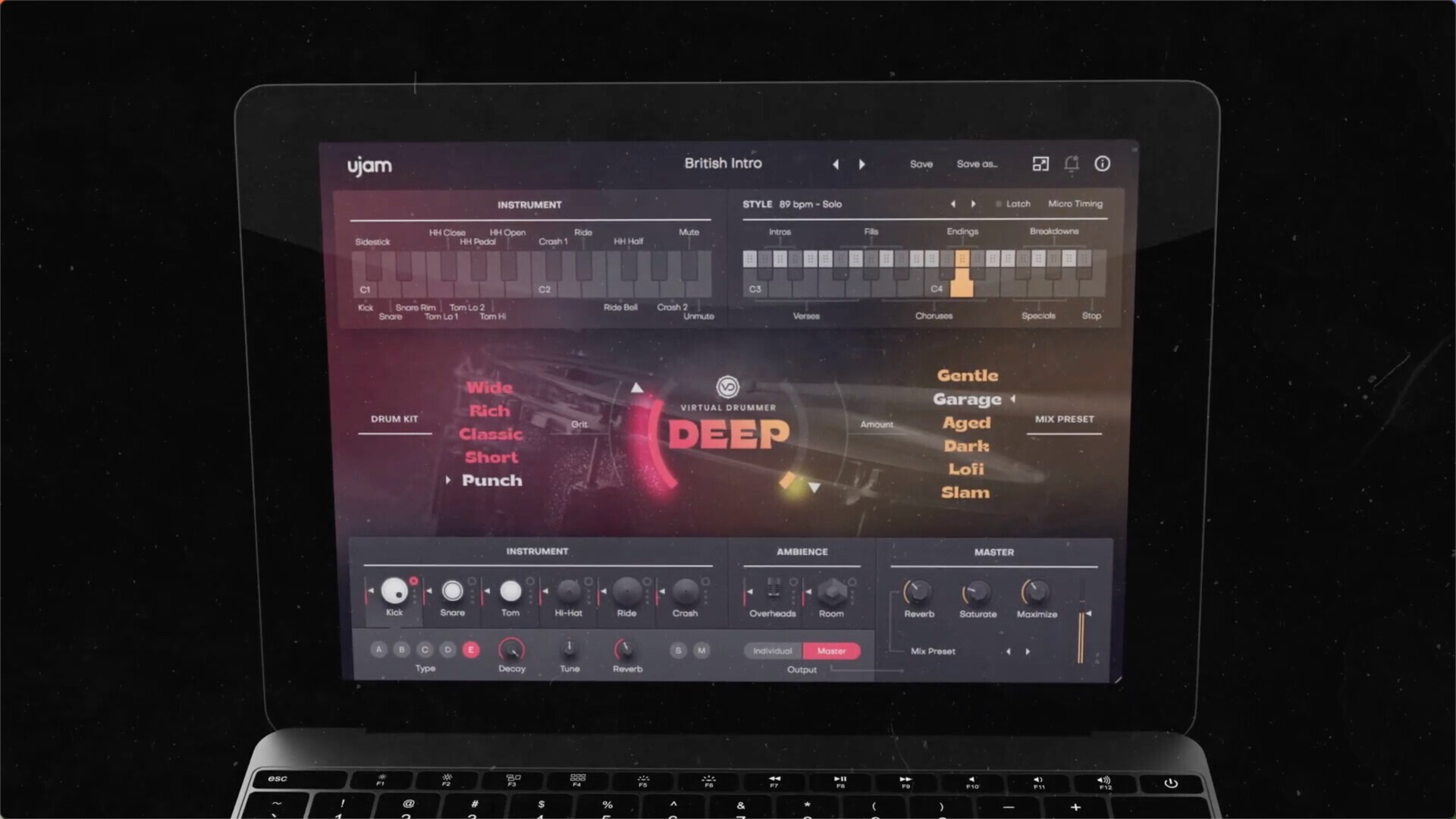
Task: Select kick Type D
Action: point(448,650)
